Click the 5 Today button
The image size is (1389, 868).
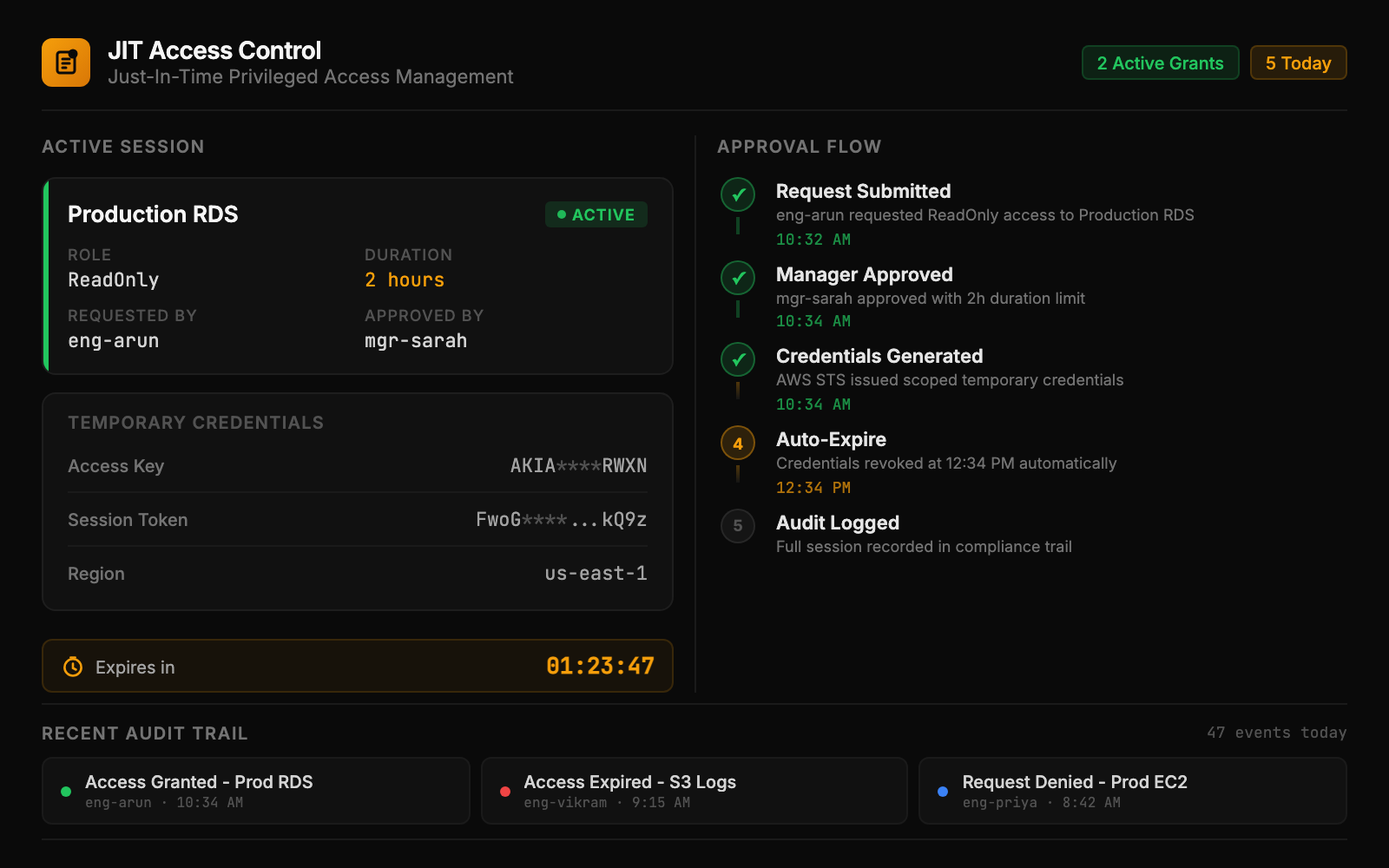point(1298,62)
